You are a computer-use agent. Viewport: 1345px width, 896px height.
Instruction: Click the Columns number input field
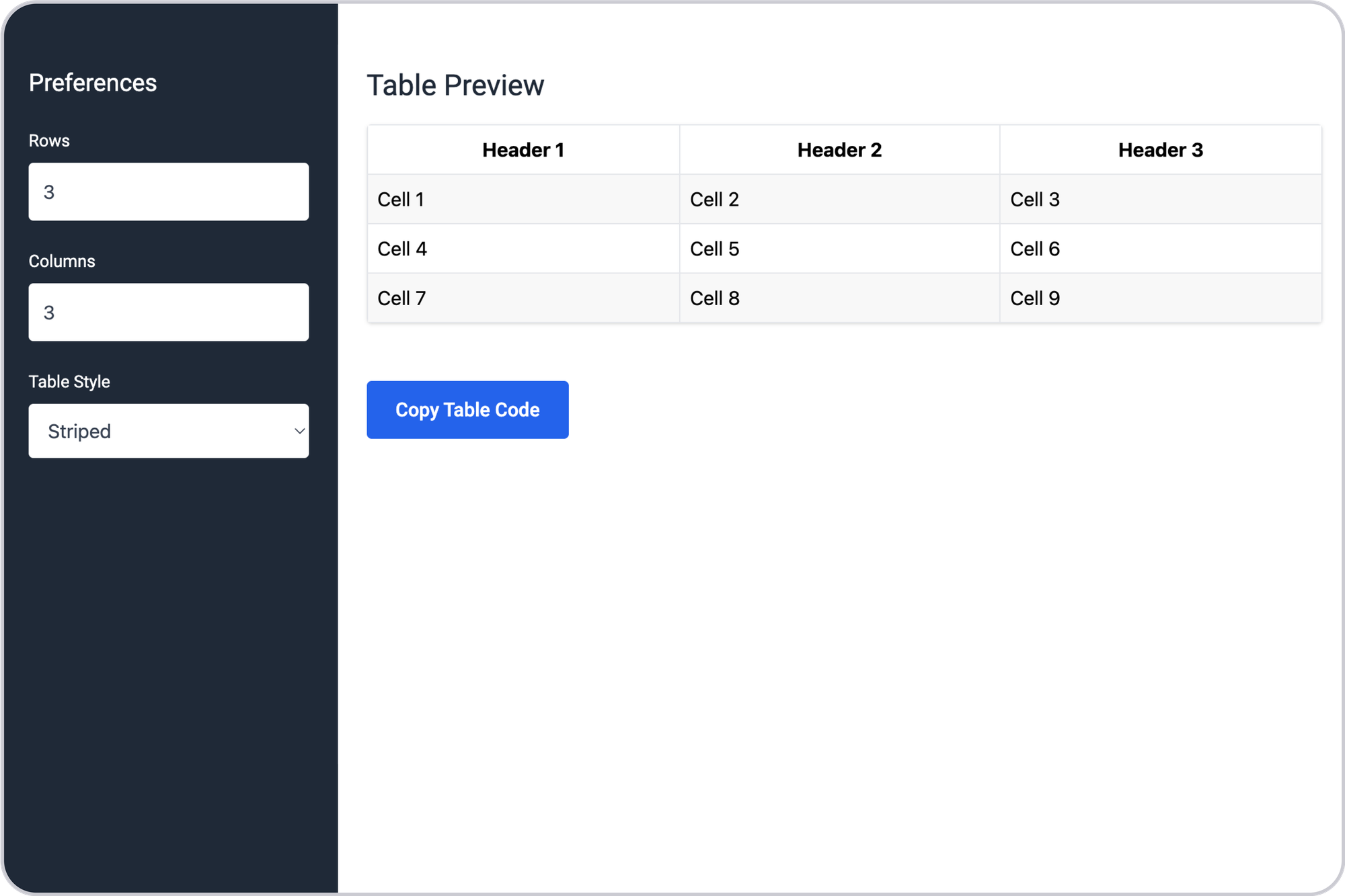coord(169,312)
